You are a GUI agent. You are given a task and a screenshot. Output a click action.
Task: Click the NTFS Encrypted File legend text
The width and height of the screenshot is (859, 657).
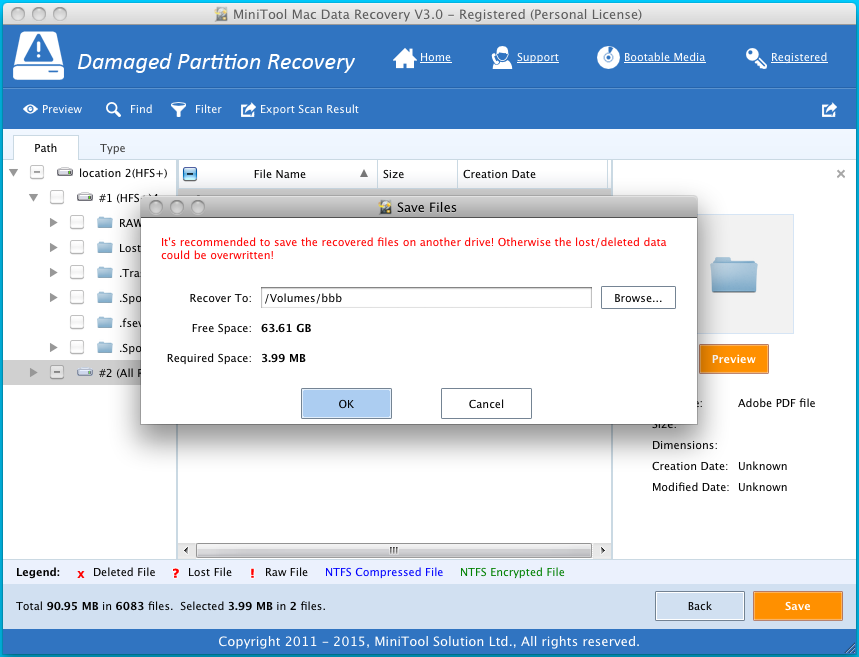pos(512,572)
